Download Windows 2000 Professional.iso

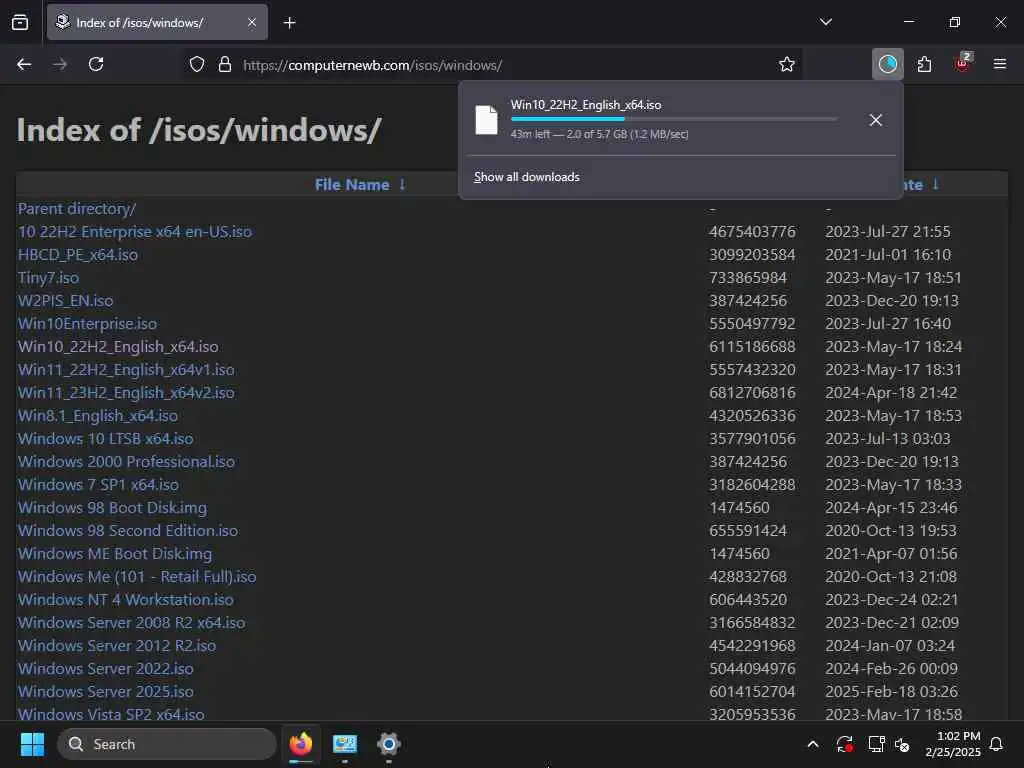click(127, 461)
